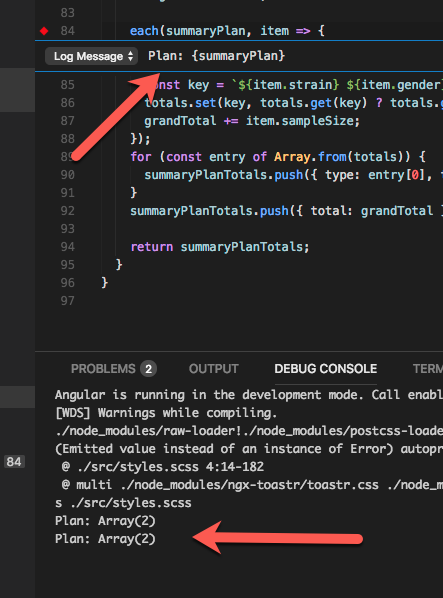Select the DEBUG CONSOLE tab
Viewport: 443px width, 598px height.
(x=326, y=369)
